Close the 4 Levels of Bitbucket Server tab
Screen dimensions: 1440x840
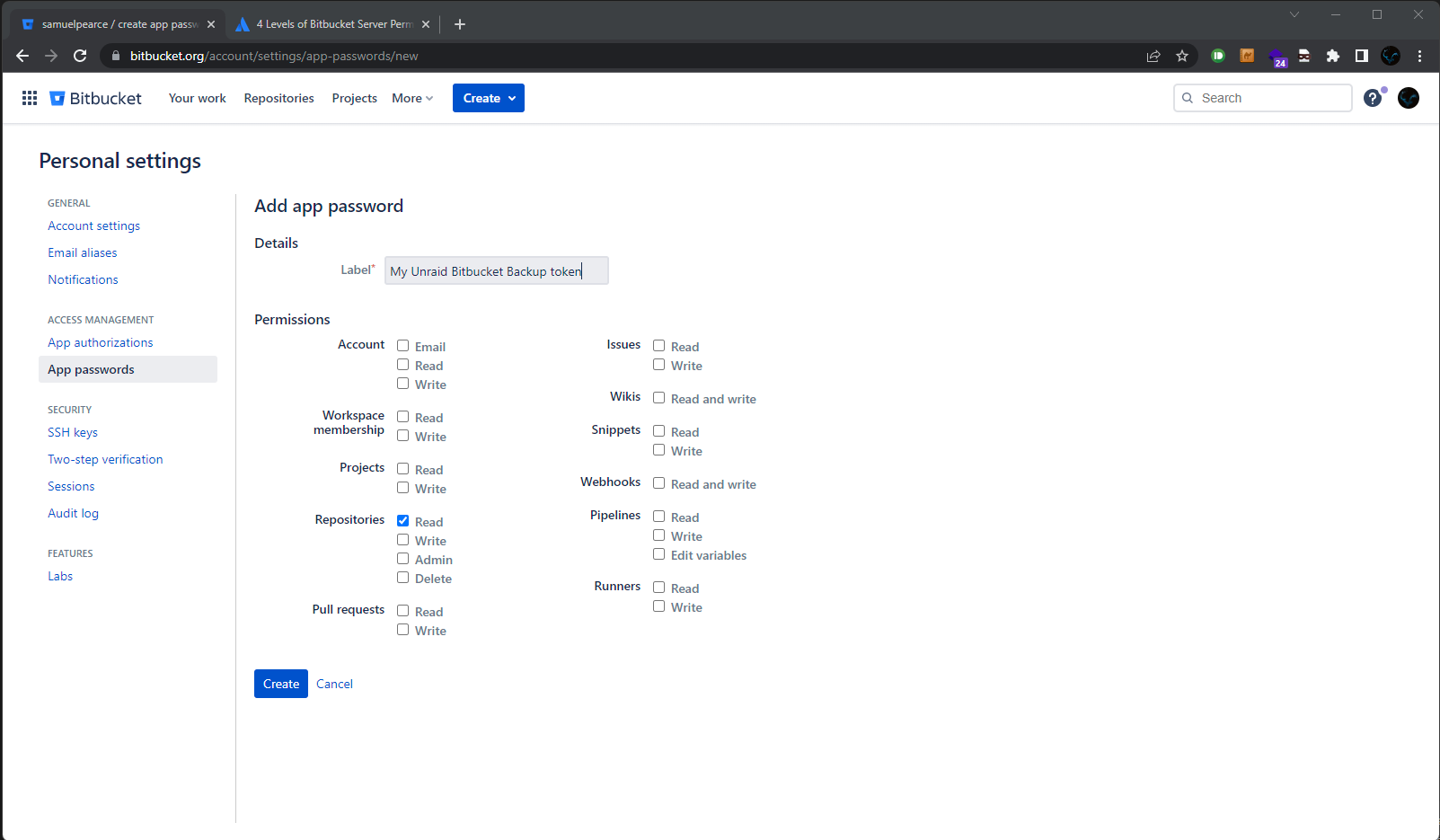(426, 24)
